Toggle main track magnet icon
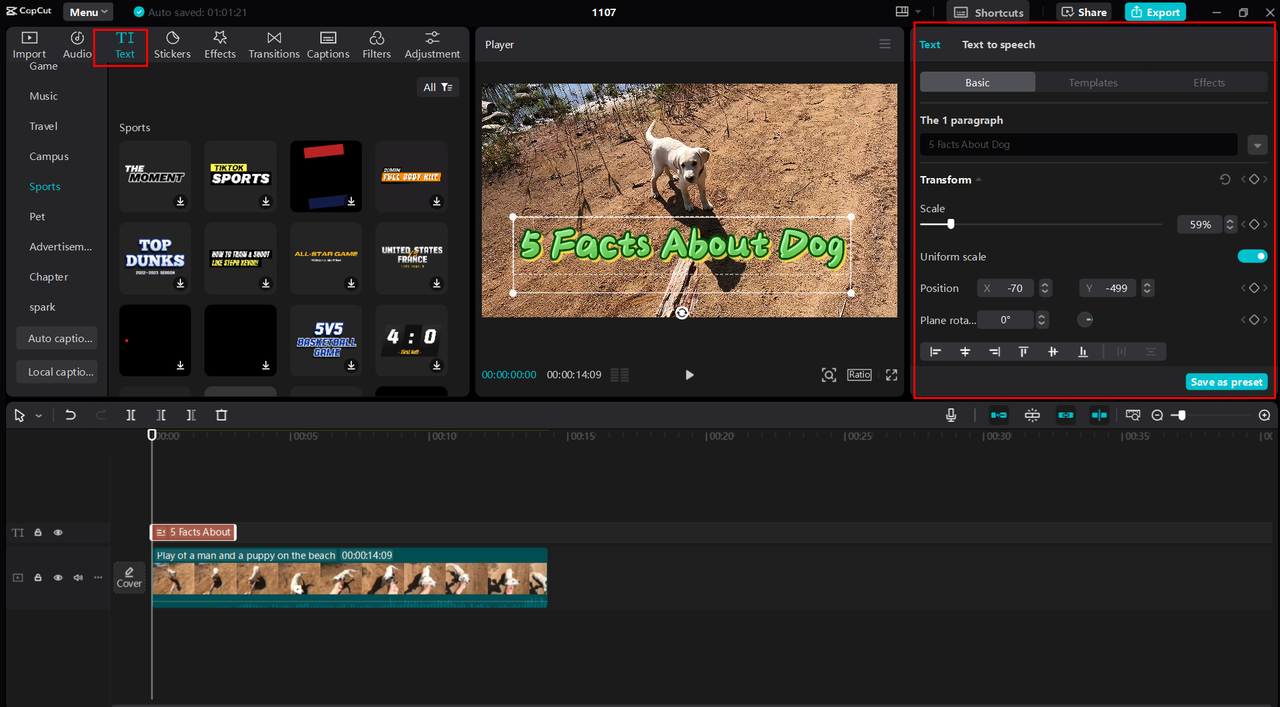The width and height of the screenshot is (1280, 707). tap(998, 415)
